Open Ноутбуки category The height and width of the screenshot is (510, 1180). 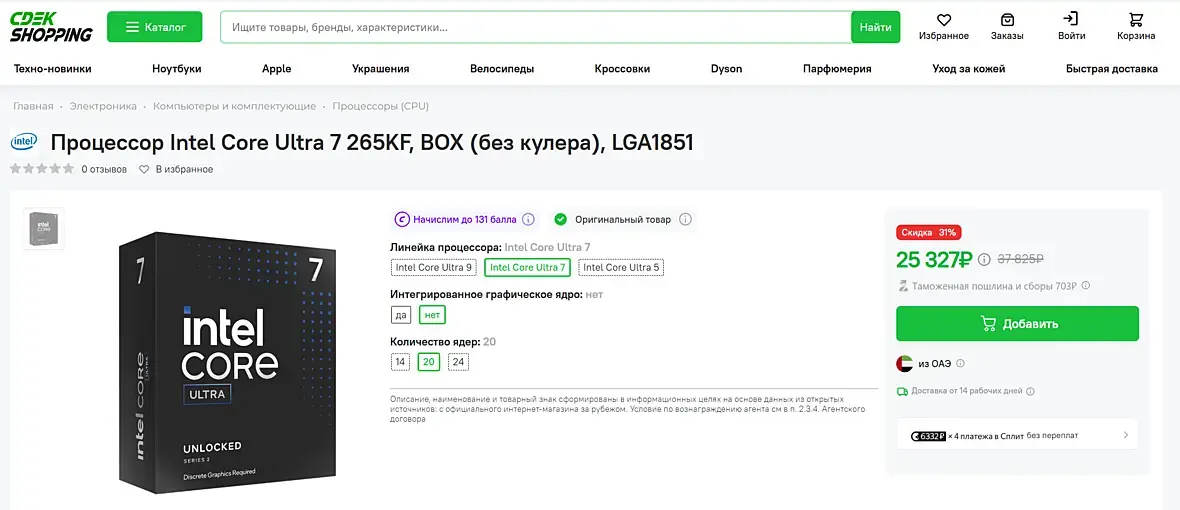point(177,68)
